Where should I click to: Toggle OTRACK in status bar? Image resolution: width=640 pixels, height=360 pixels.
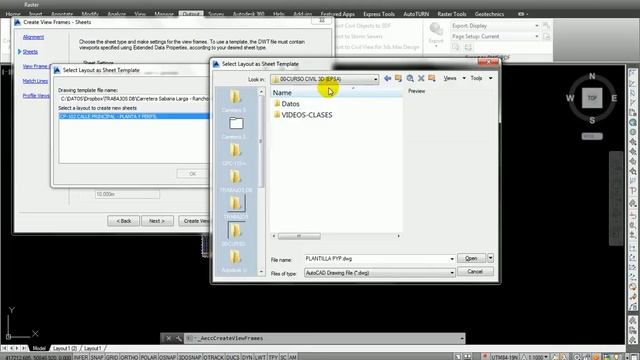click(213, 357)
